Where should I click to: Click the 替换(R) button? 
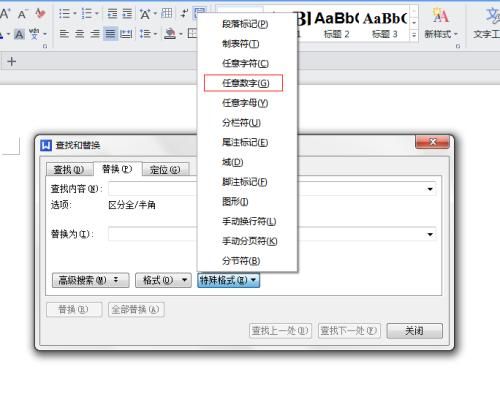coord(74,310)
